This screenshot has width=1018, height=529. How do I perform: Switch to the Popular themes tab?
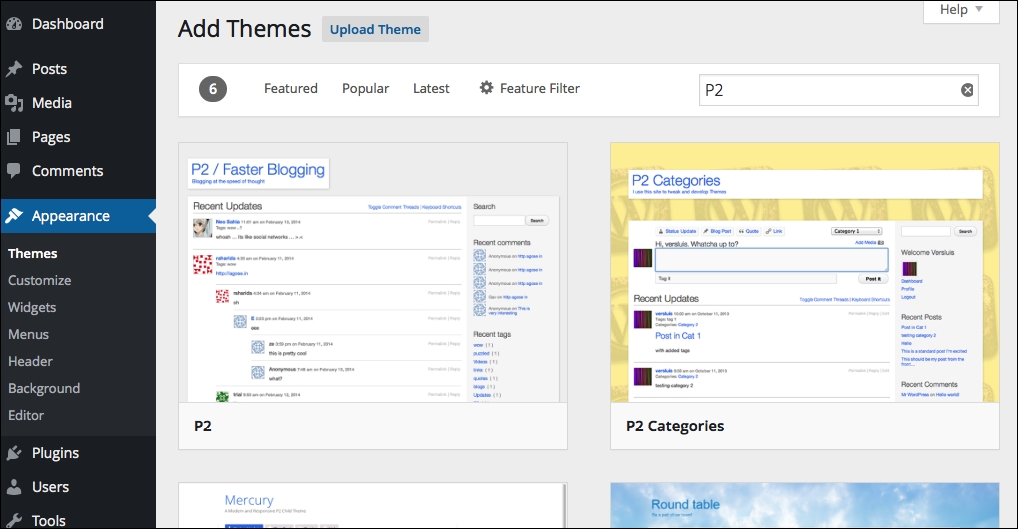coord(366,88)
